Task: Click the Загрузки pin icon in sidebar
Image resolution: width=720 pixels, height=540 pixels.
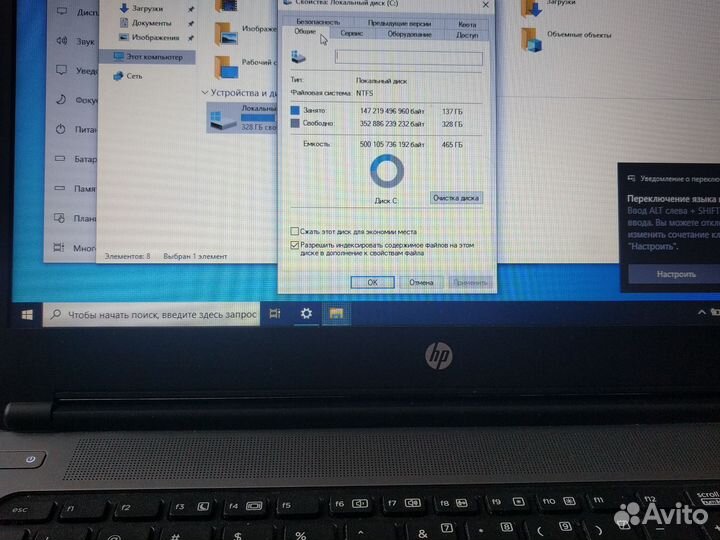Action: (191, 9)
